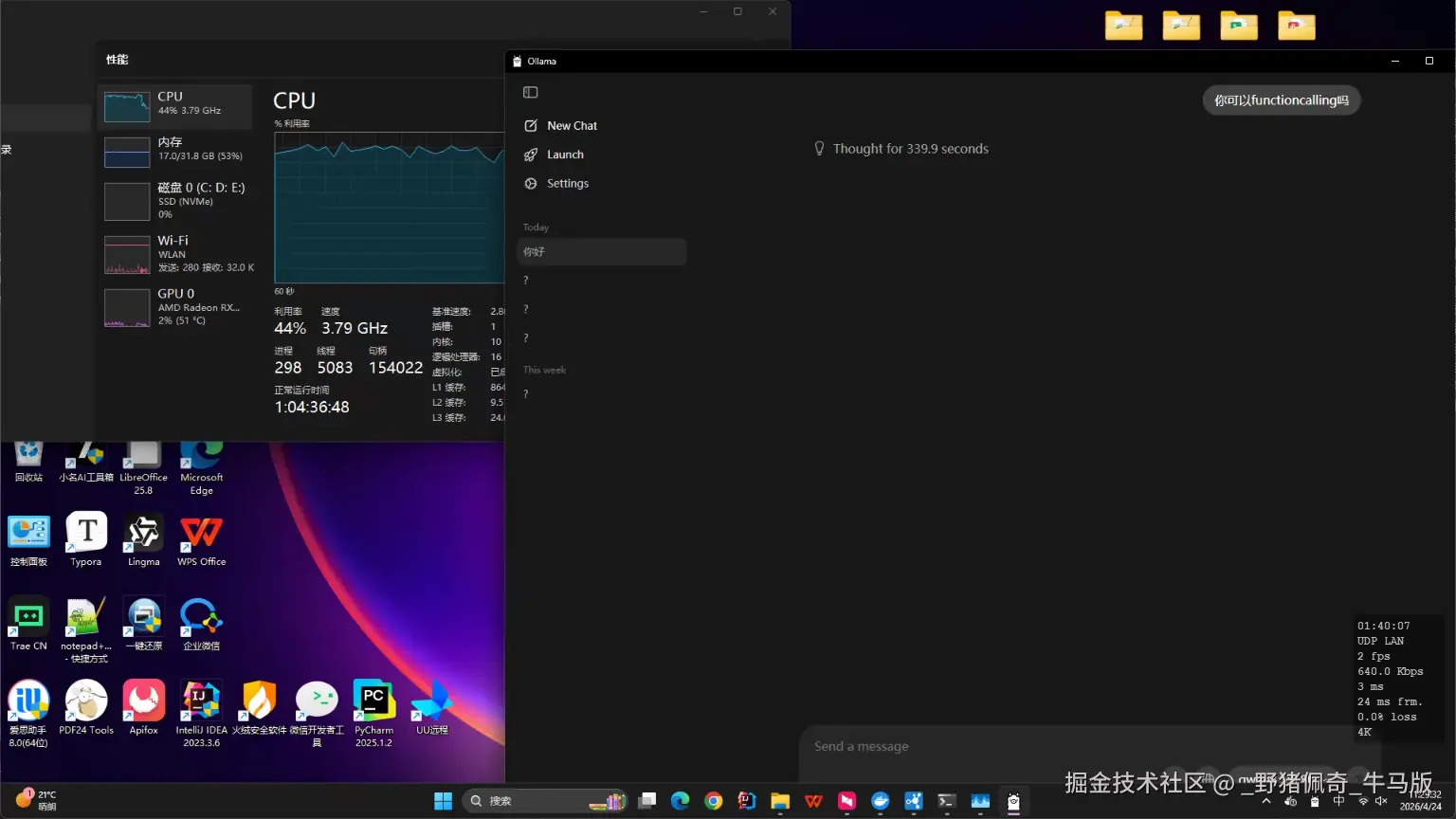Open the Typora desktop icon
1456x819 pixels.
(x=86, y=535)
